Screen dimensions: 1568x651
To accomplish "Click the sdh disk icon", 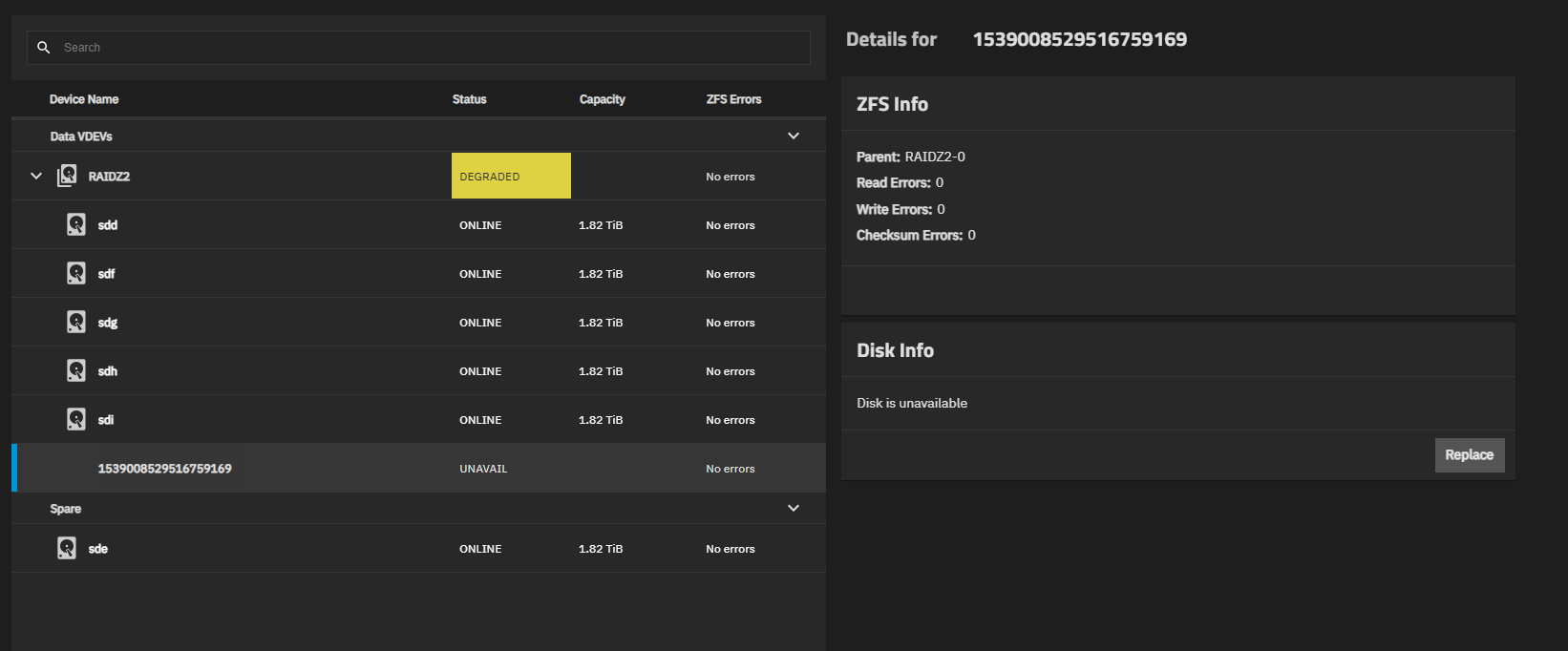I will [76, 370].
